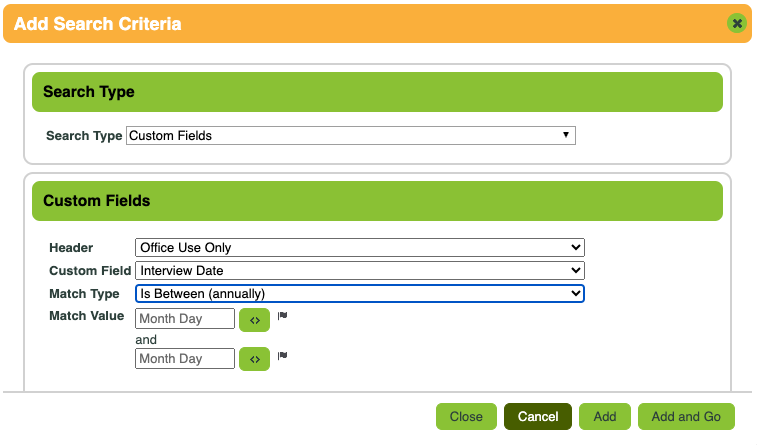757x445 pixels.
Task: Open the Search Type dropdown
Action: [x=350, y=135]
